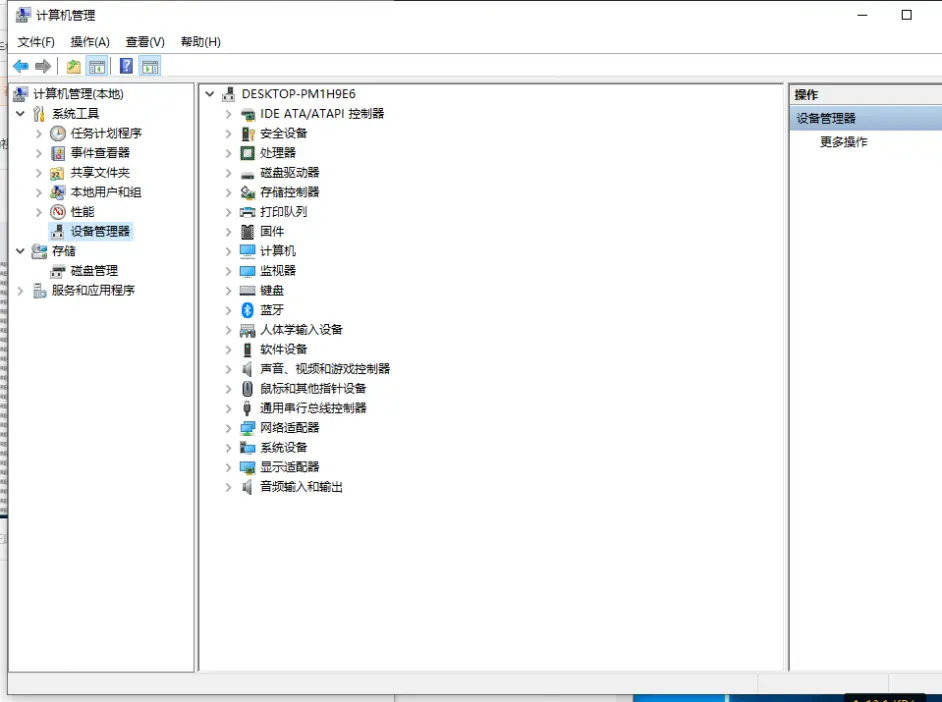Screen dimensions: 942x702
Task: Click the 事件查看器 icon in tree
Action: tap(58, 153)
